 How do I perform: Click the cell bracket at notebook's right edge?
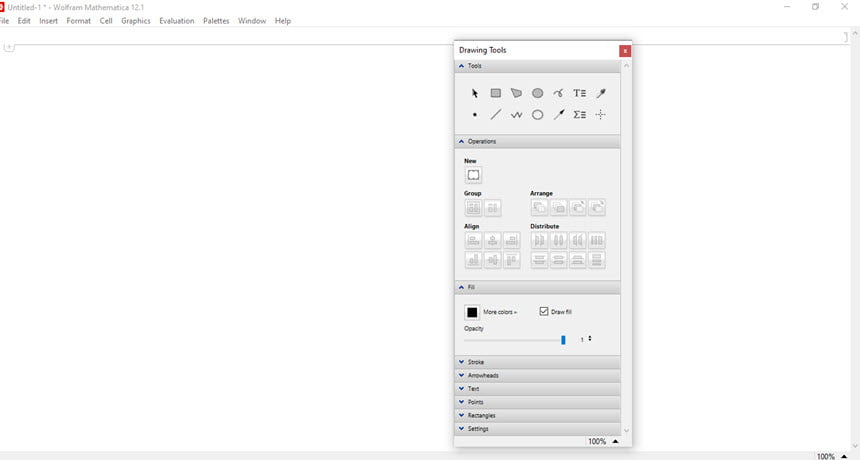[x=845, y=36]
